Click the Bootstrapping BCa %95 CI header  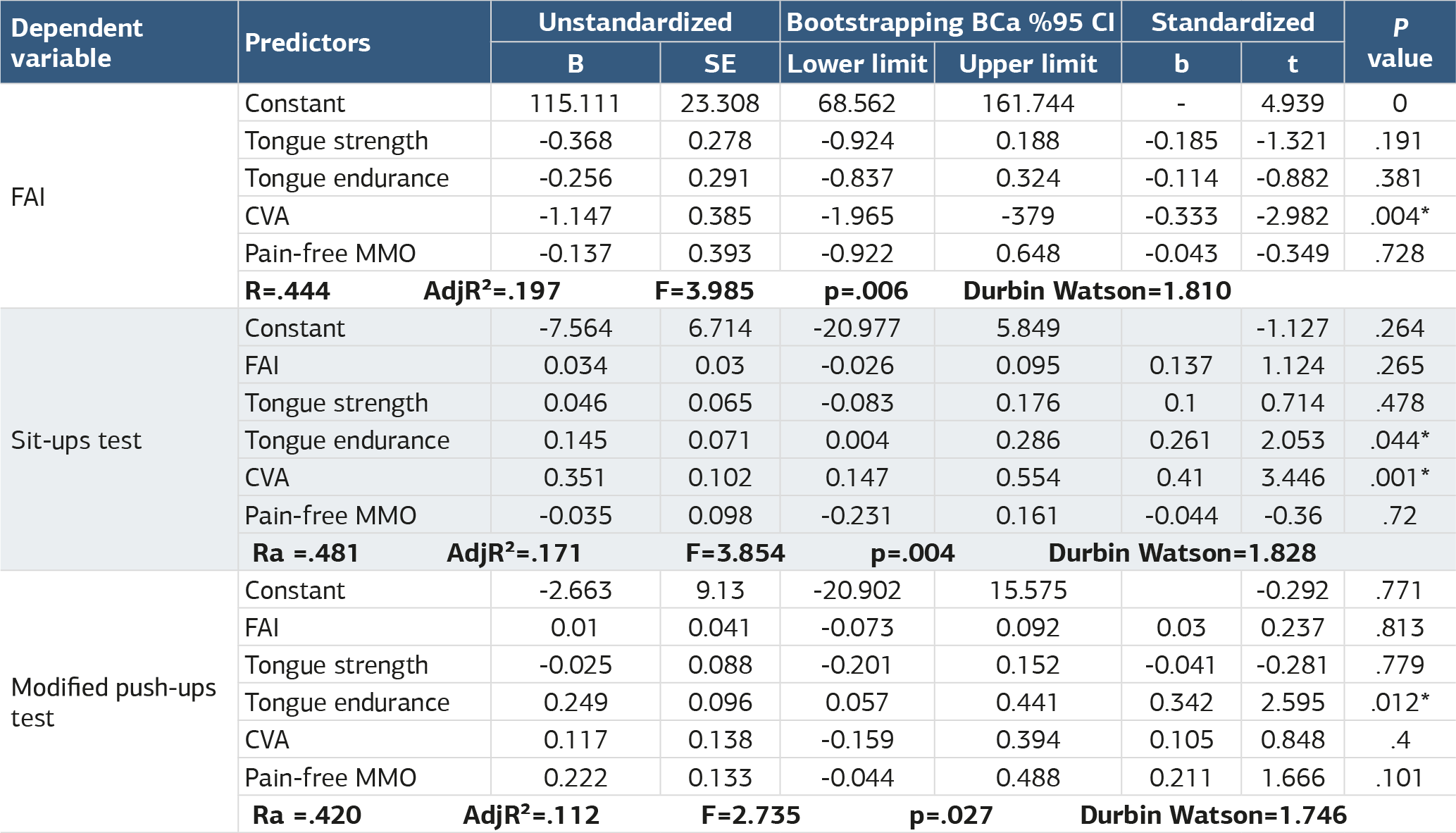950,22
